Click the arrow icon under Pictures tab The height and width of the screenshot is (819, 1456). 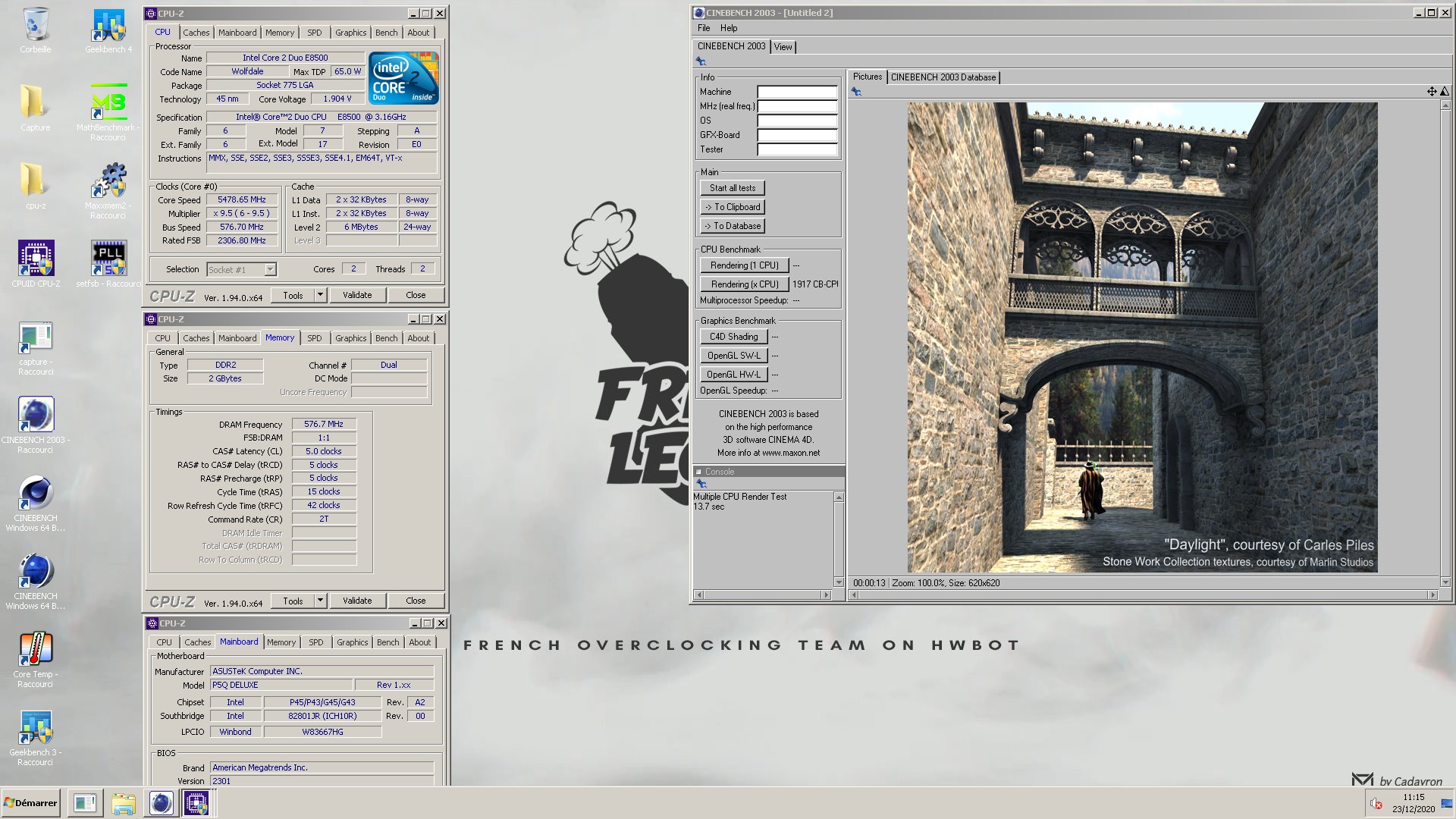tap(856, 92)
